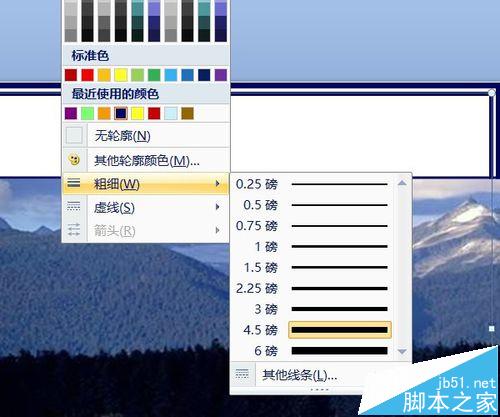Screen dimensions: 500x417
Task: Expand the 箭头 submenu arrow
Action: click(217, 230)
